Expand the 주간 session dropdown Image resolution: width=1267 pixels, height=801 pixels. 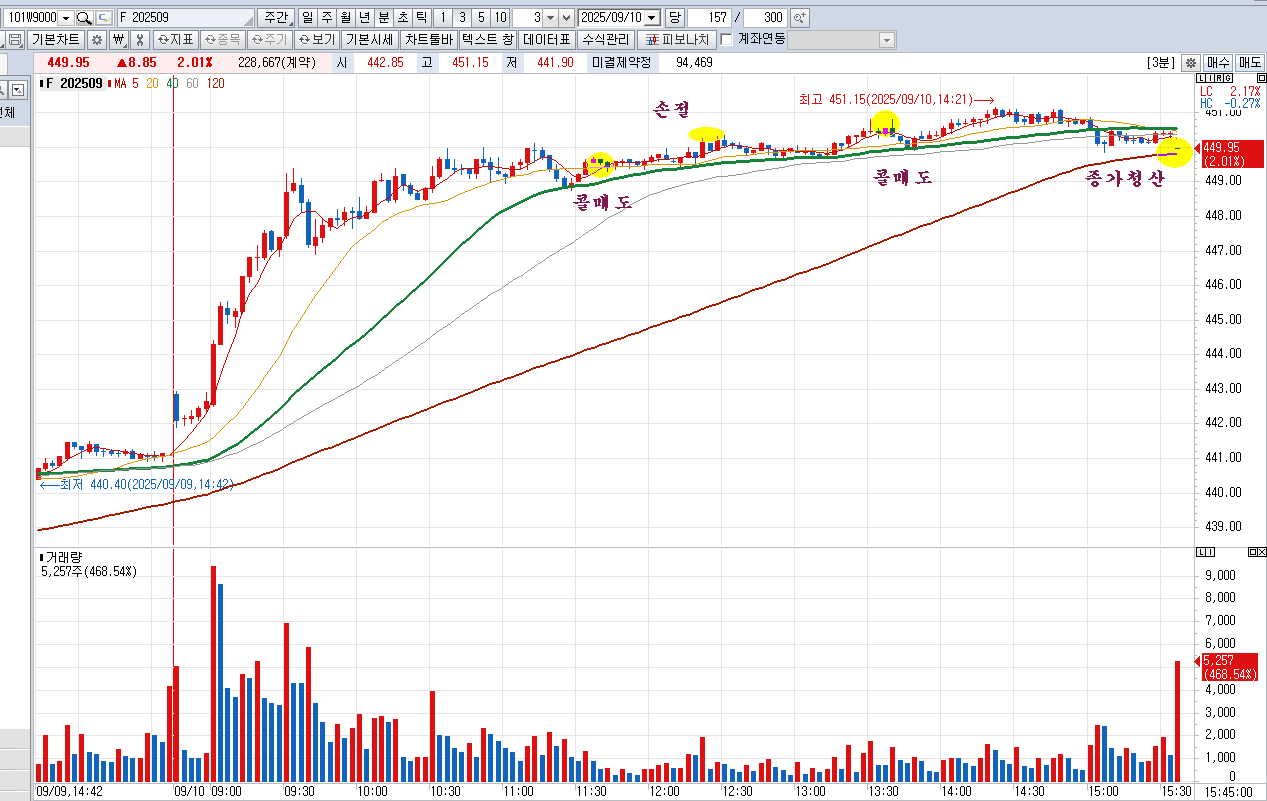275,18
